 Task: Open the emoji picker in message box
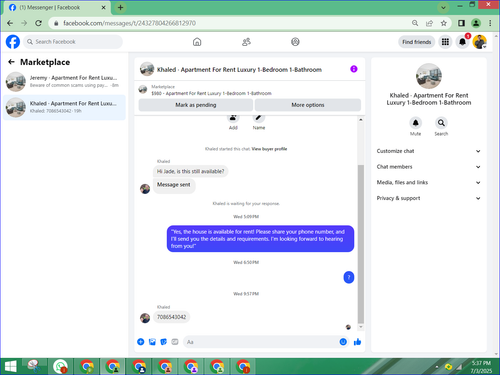343,342
